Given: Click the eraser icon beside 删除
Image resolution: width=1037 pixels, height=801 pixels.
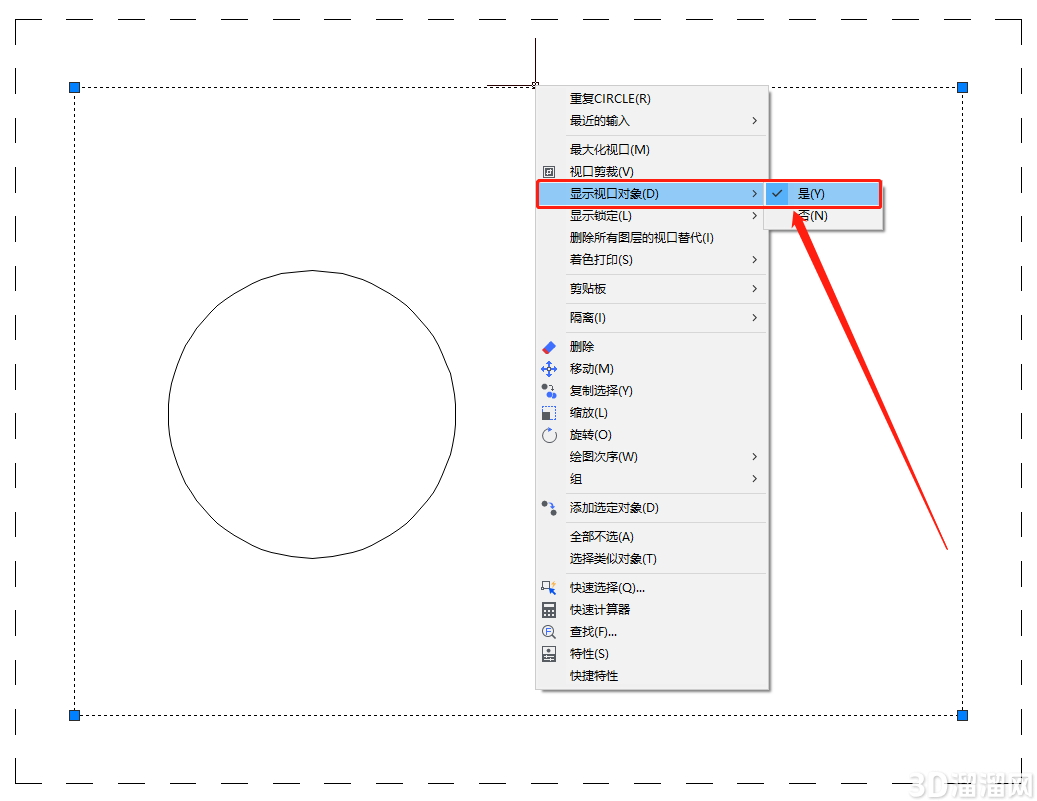Looking at the screenshot, I should [549, 347].
